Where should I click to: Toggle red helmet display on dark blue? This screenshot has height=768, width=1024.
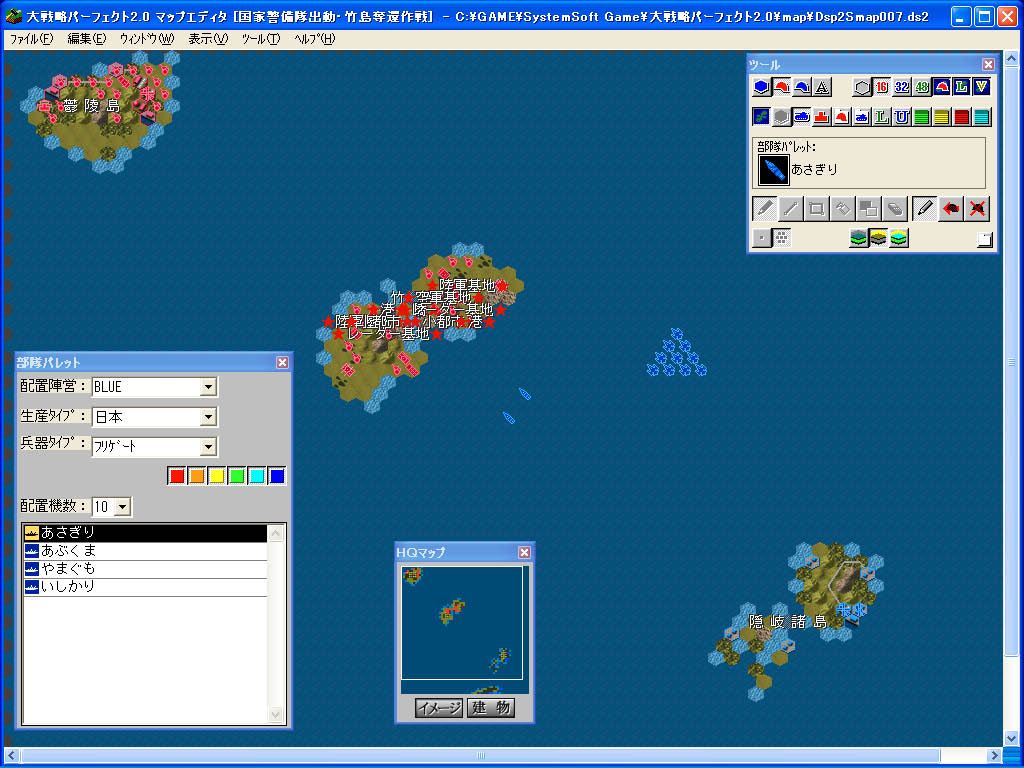pos(942,87)
